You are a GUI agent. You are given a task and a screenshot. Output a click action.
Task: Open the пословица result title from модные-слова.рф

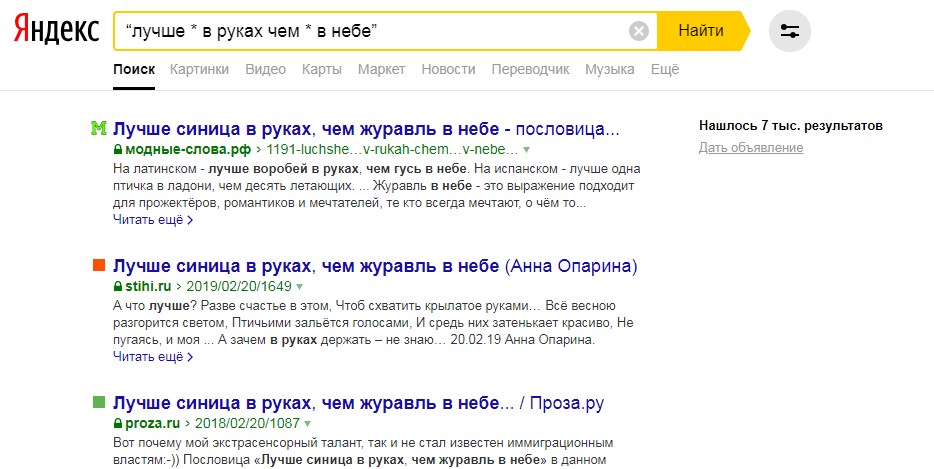point(366,129)
